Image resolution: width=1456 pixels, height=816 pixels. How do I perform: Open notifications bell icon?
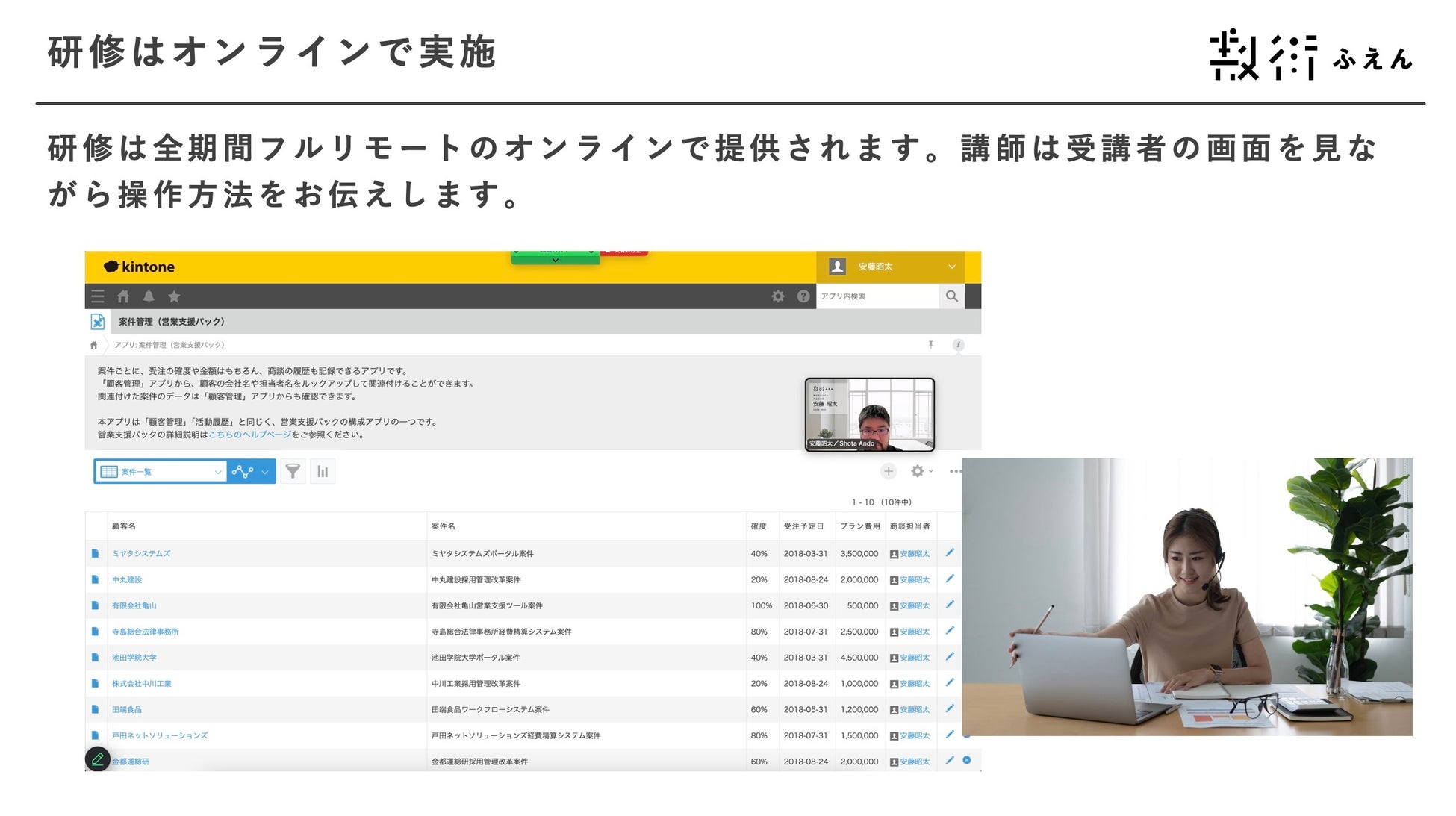149,296
